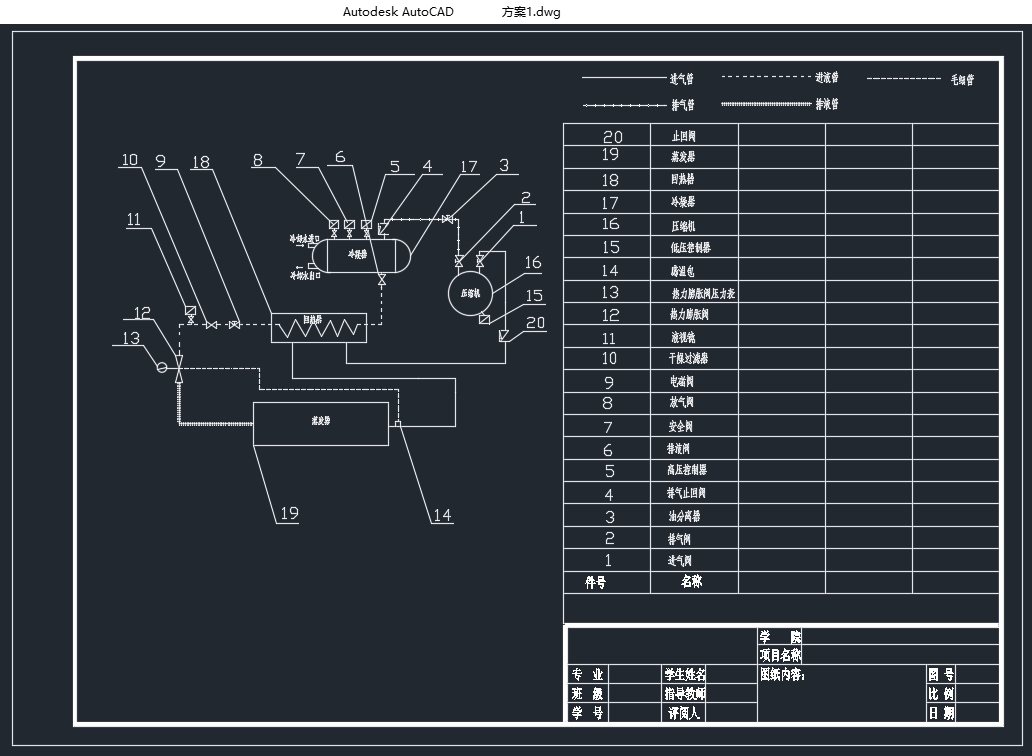Click the compressor circle labeled 压缩机
This screenshot has width=1032, height=756.
pyautogui.click(x=471, y=294)
